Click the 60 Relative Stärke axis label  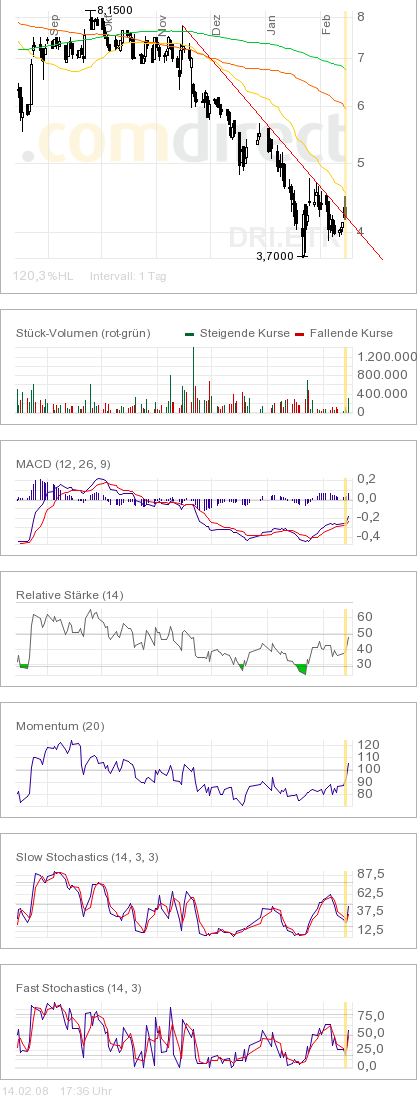(x=364, y=616)
